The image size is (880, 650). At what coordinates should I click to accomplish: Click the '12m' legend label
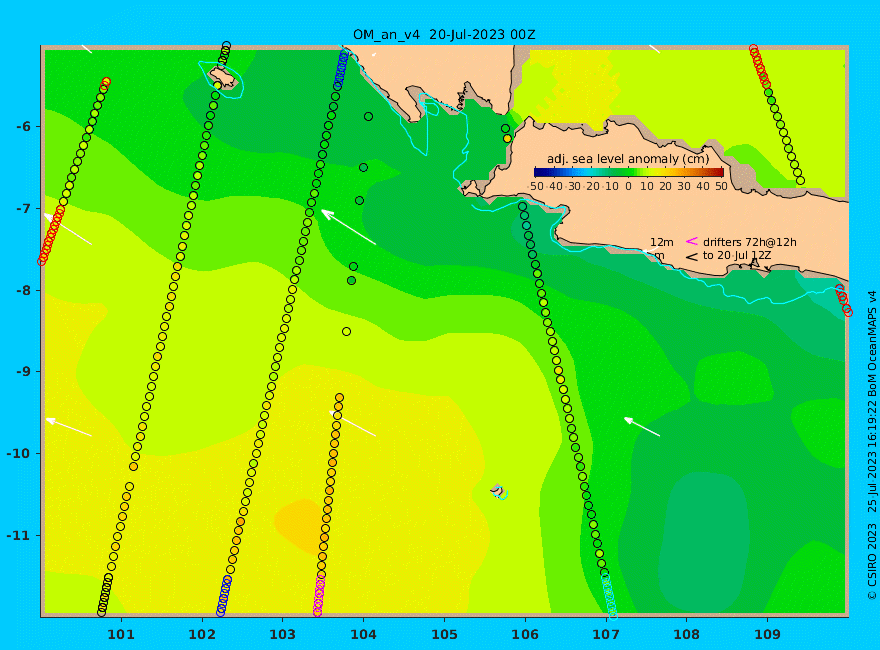pos(662,242)
